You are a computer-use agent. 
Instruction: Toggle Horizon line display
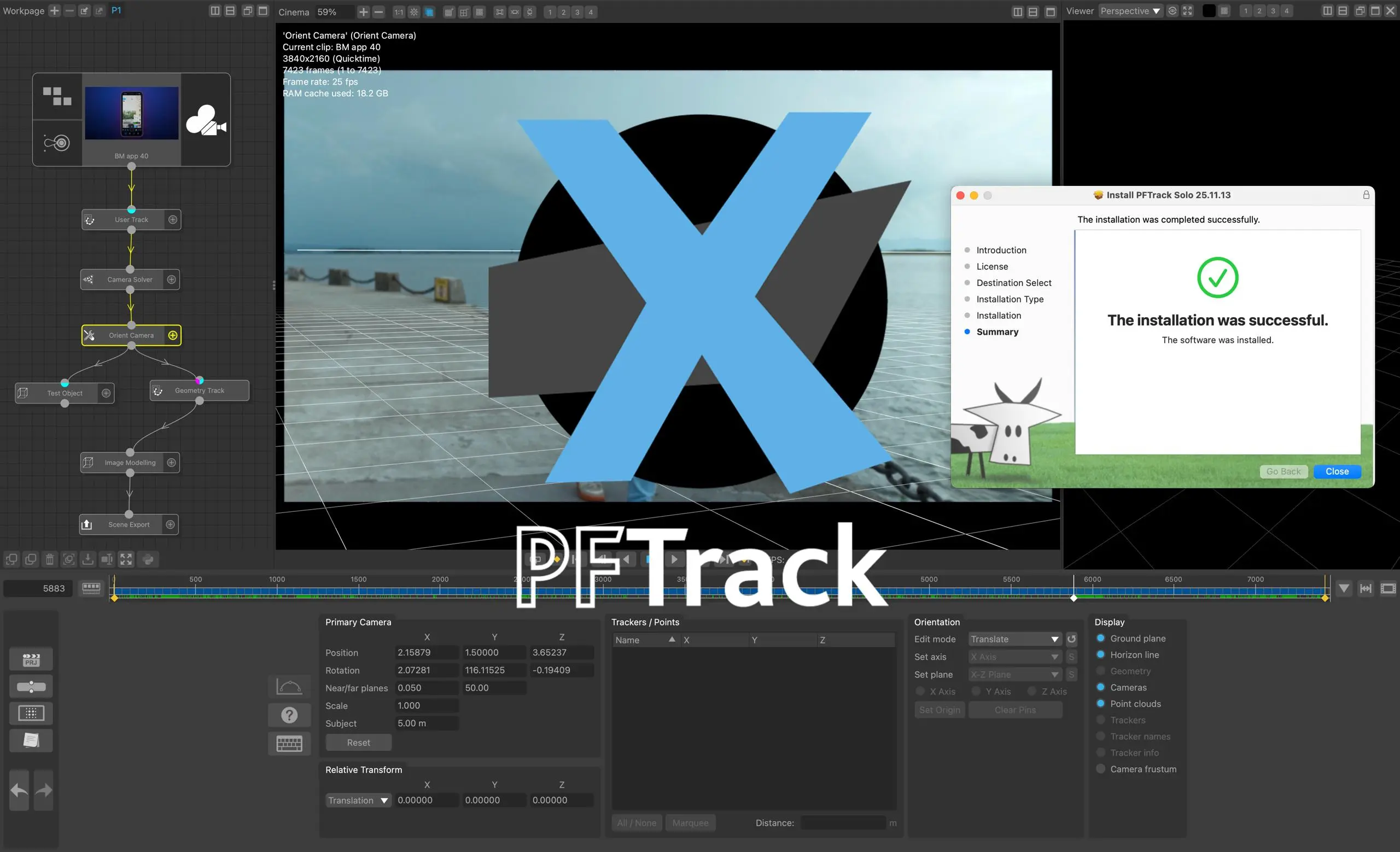coord(1100,655)
